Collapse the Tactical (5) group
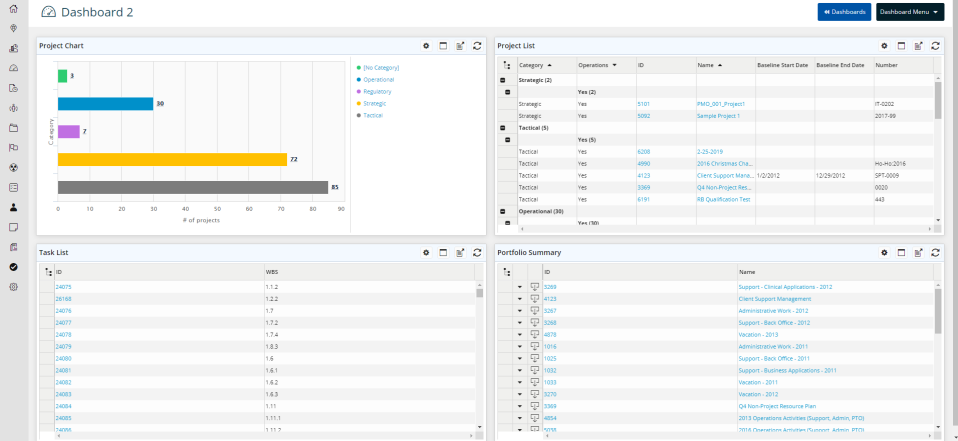The image size is (958, 441). [502, 128]
